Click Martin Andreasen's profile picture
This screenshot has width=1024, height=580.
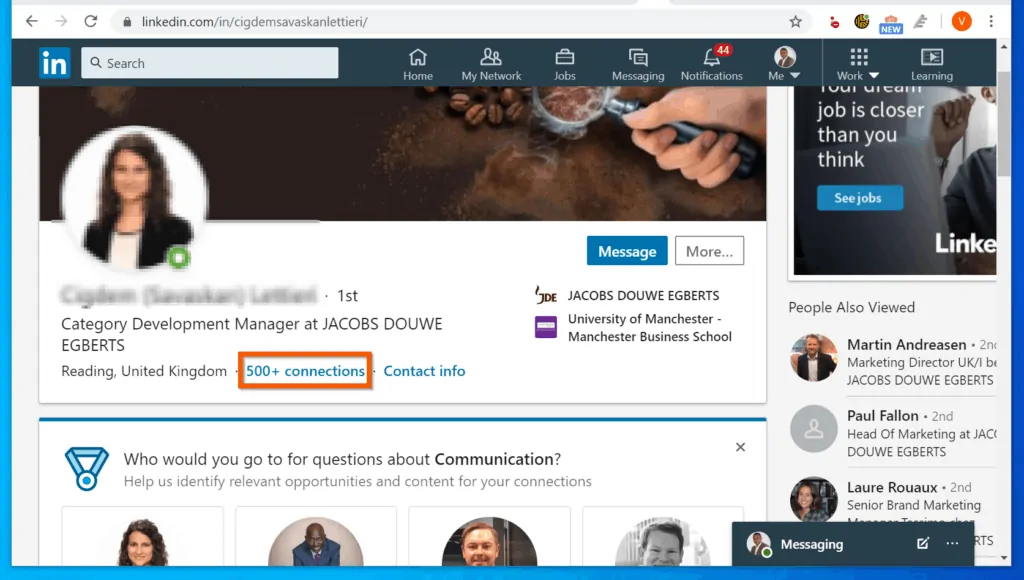tap(814, 358)
